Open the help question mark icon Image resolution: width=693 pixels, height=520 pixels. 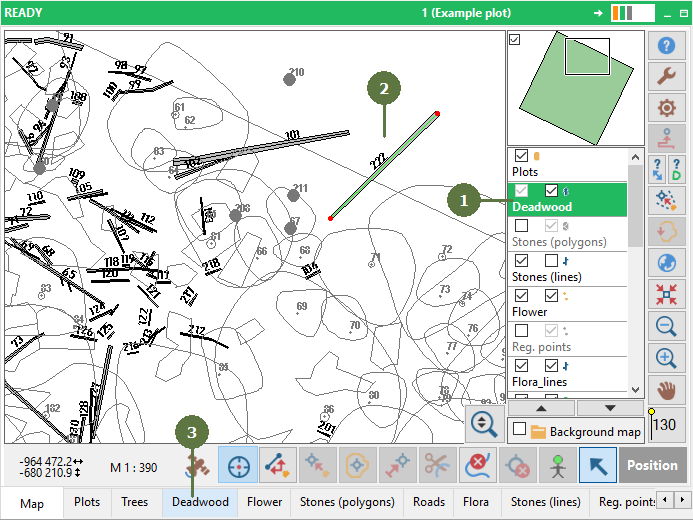coord(666,45)
